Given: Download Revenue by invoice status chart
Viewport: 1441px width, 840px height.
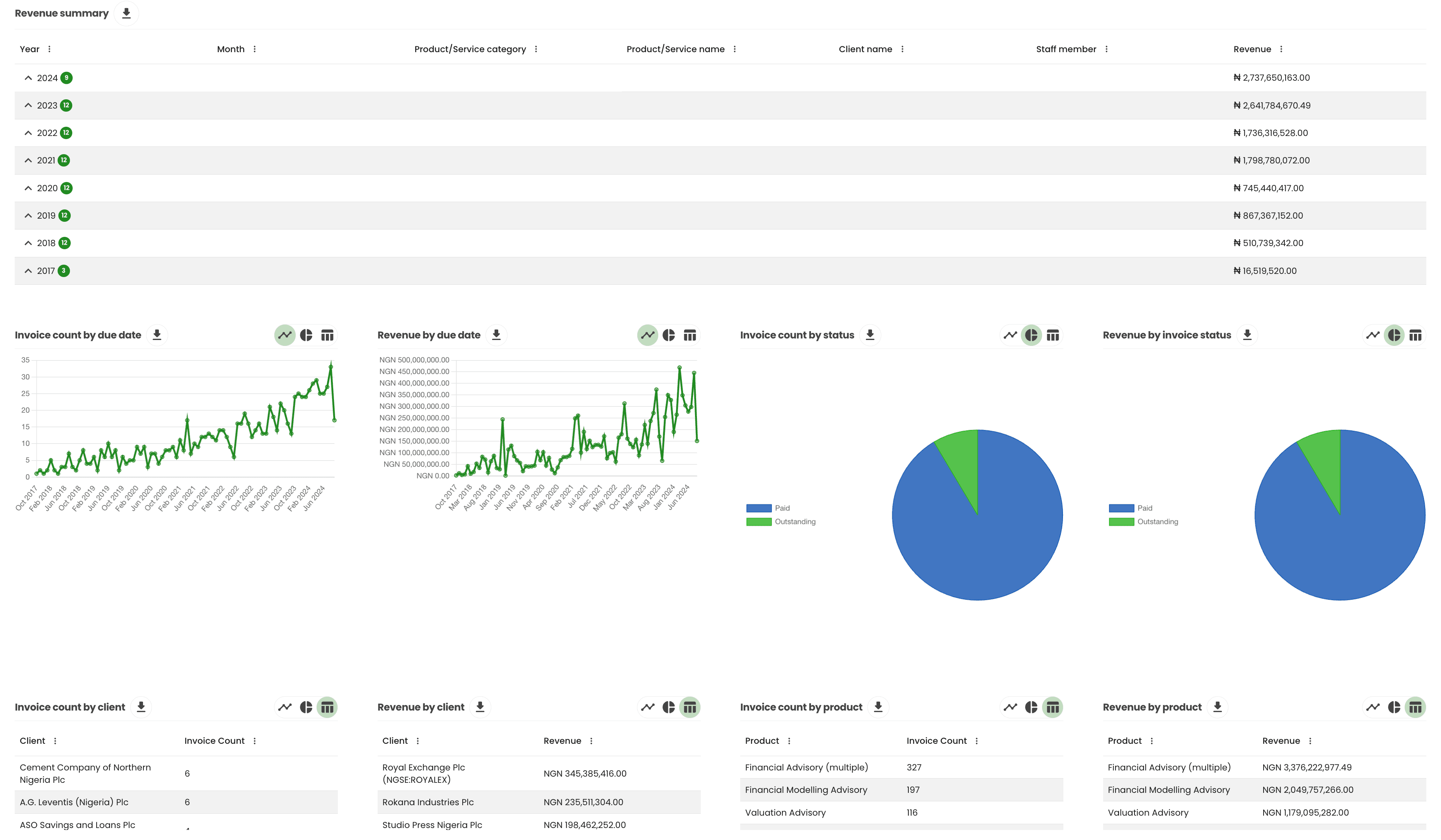Looking at the screenshot, I should click(x=1247, y=335).
